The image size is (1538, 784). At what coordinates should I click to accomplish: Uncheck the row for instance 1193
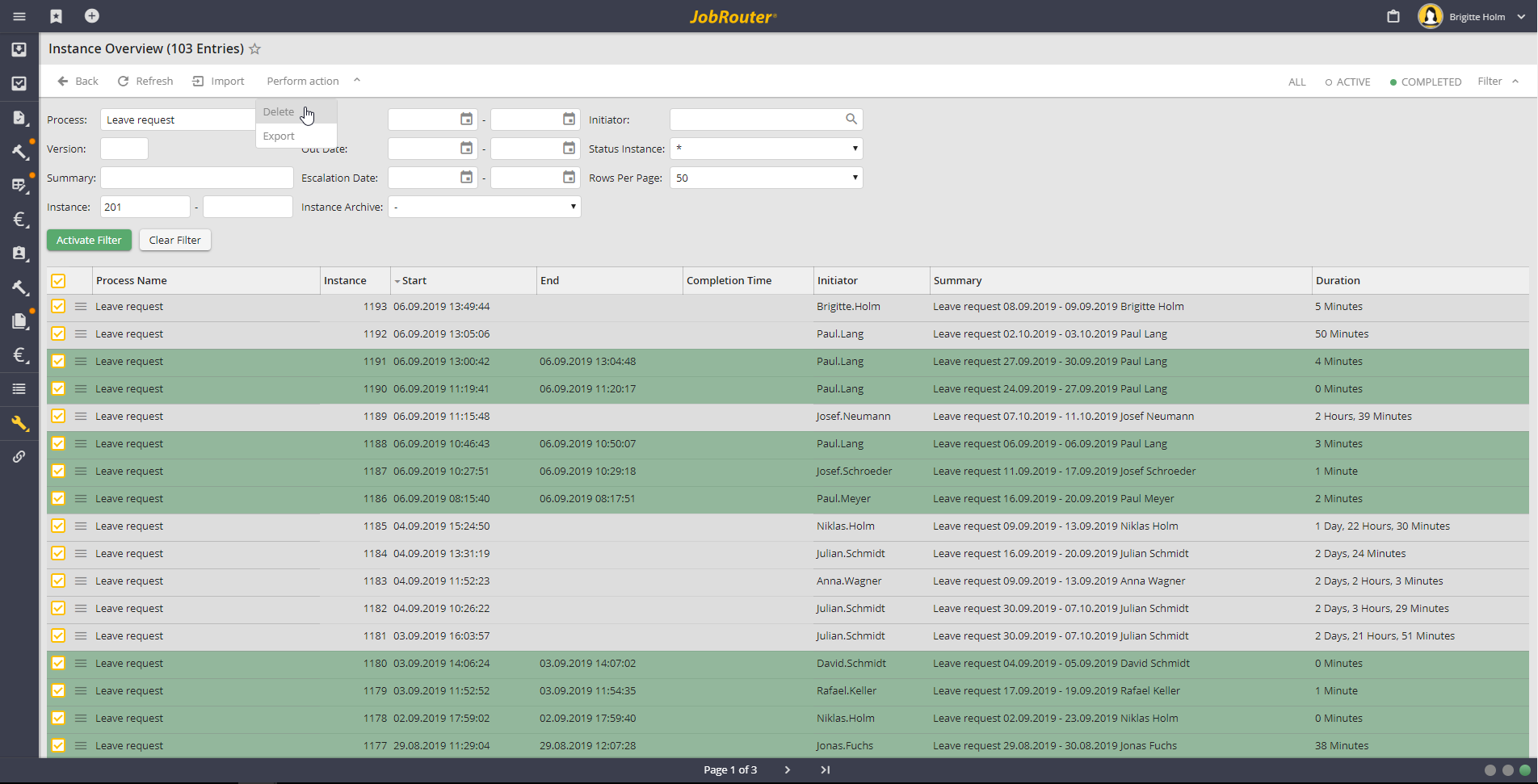(x=58, y=307)
